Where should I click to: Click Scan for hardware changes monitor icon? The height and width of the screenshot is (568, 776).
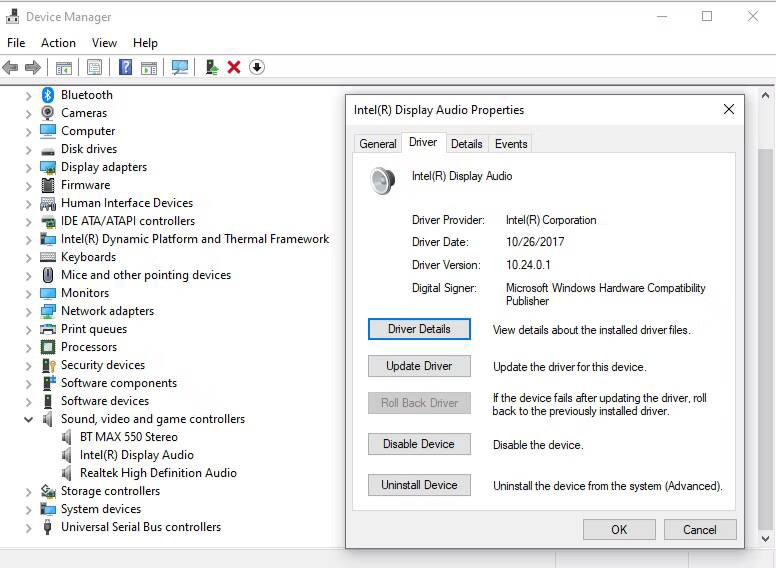(x=180, y=67)
